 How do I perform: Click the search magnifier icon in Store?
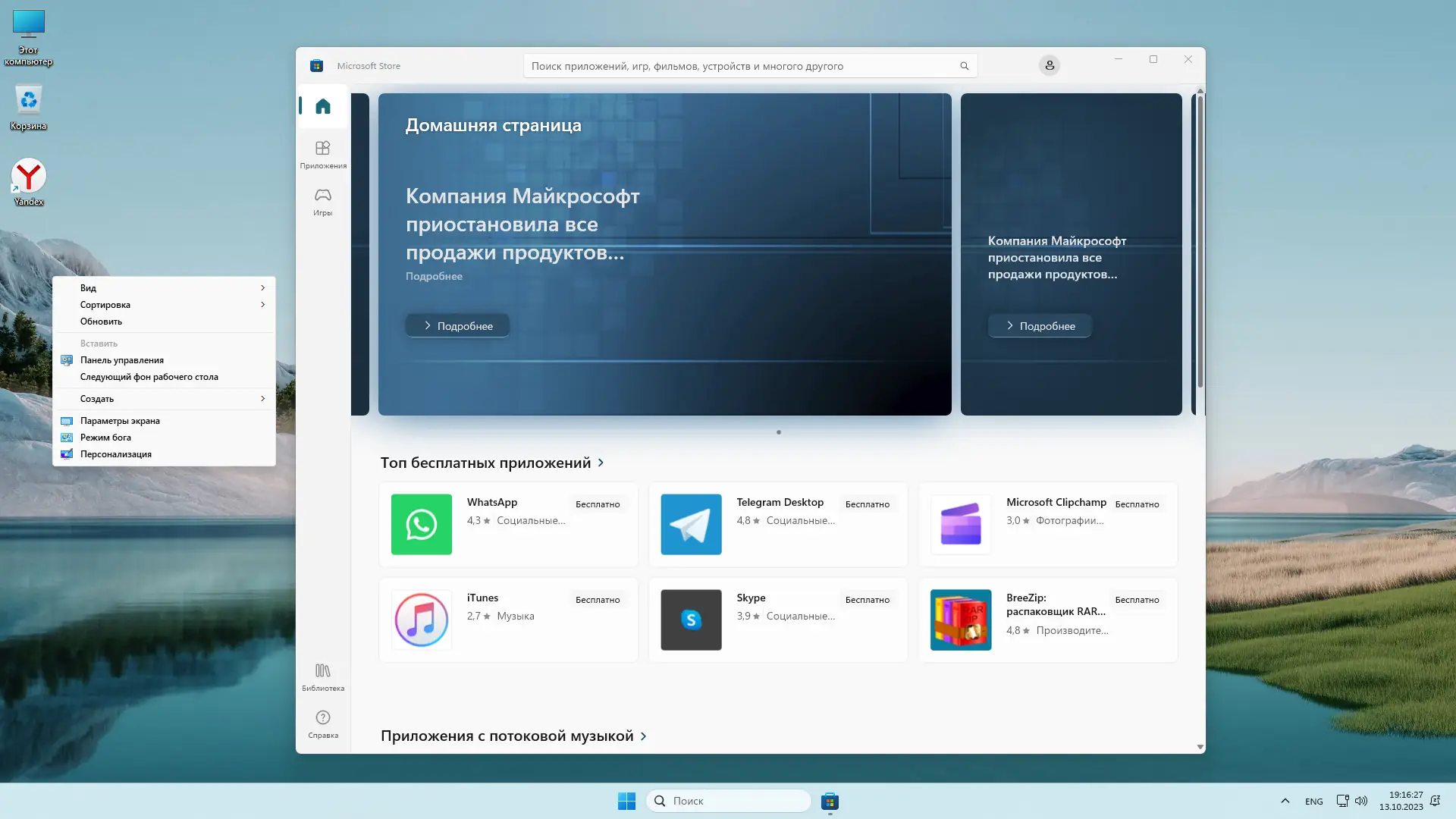[964, 66]
